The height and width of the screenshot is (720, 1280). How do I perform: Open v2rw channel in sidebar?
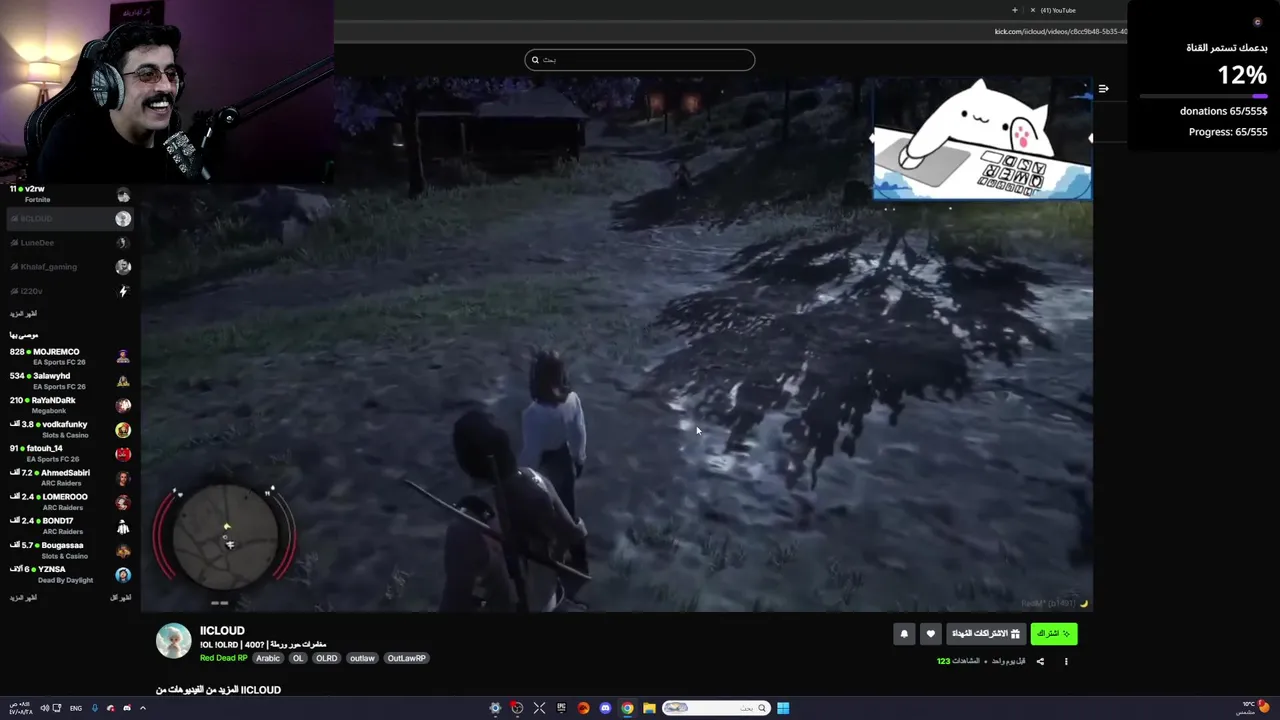pos(70,194)
